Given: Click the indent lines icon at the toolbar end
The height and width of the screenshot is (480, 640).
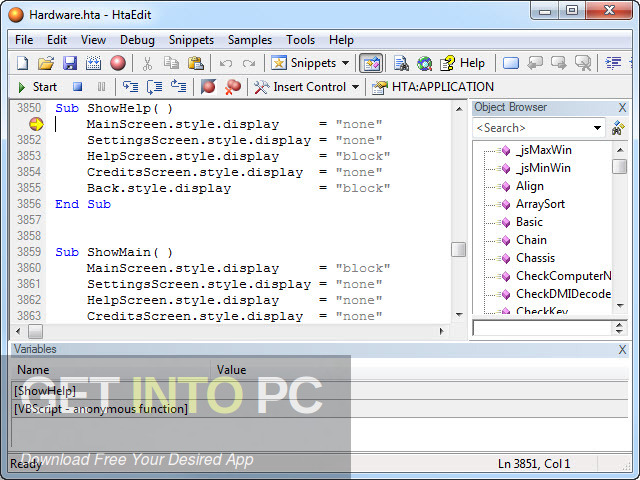Looking at the screenshot, I should point(613,63).
